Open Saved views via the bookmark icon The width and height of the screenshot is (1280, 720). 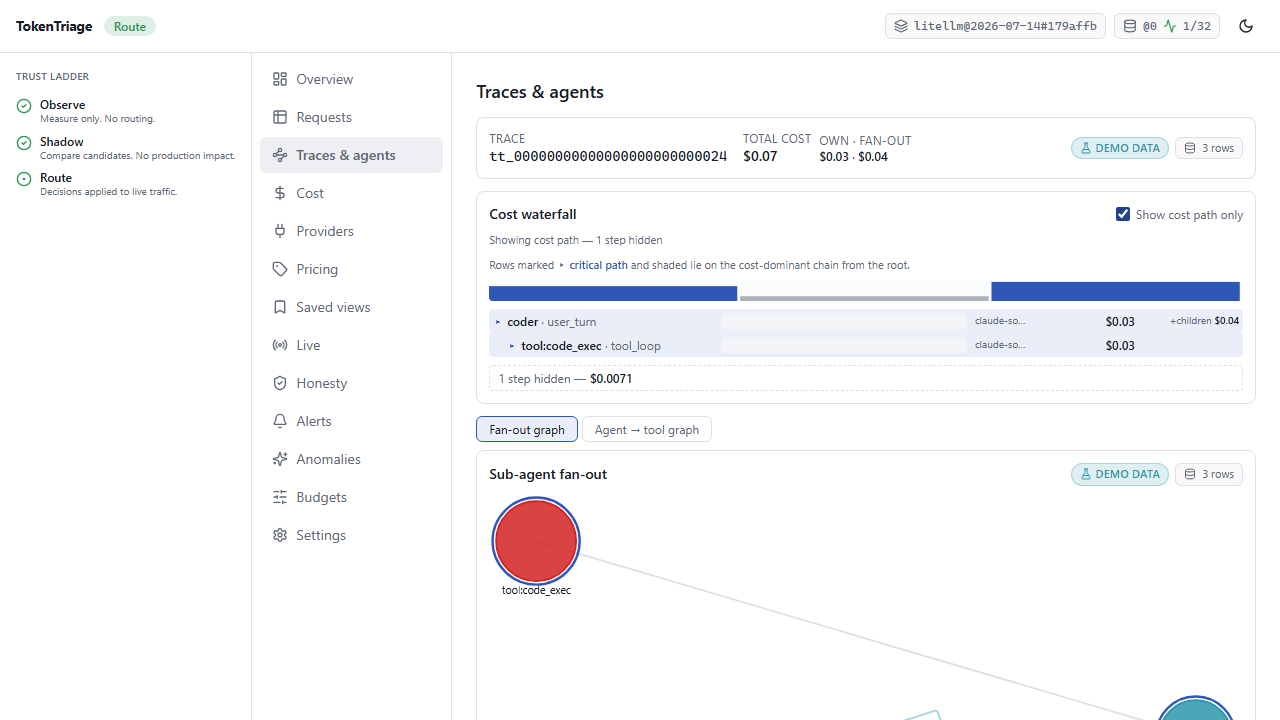(x=280, y=307)
